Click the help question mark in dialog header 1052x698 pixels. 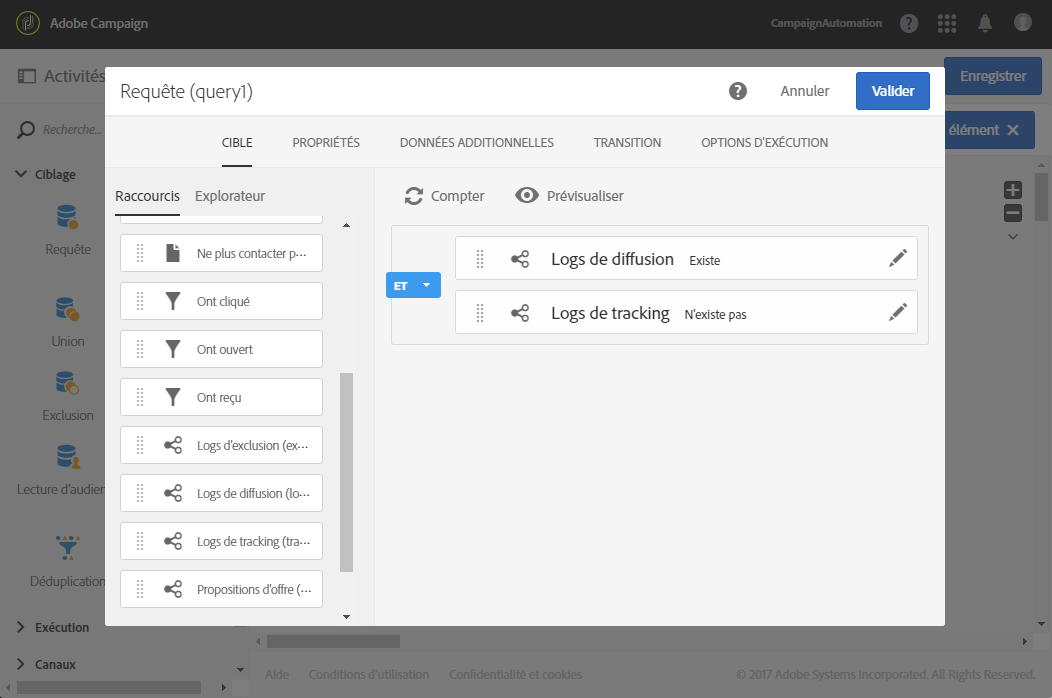click(737, 91)
